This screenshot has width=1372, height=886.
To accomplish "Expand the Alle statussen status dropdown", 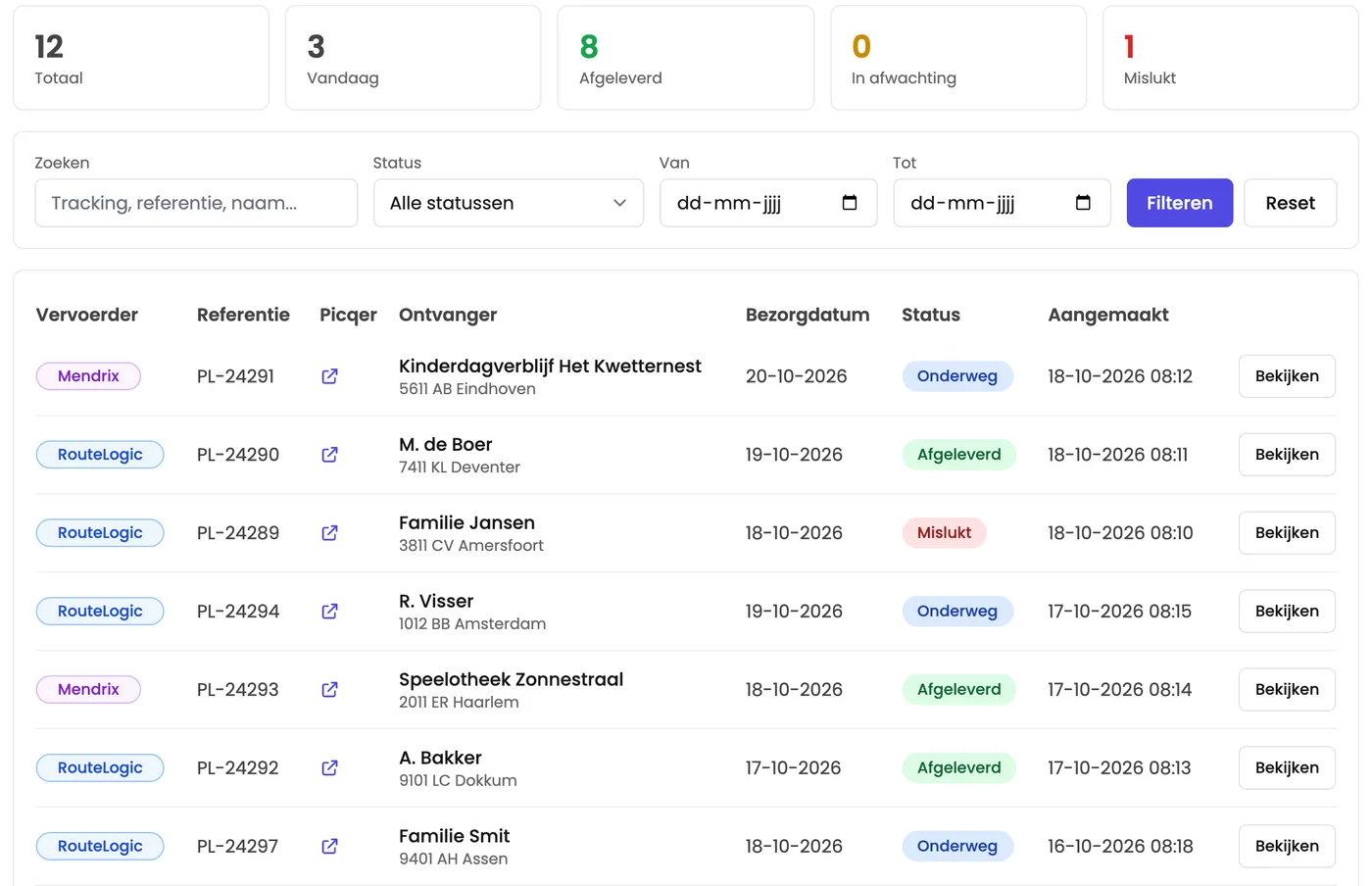I will (x=509, y=203).
